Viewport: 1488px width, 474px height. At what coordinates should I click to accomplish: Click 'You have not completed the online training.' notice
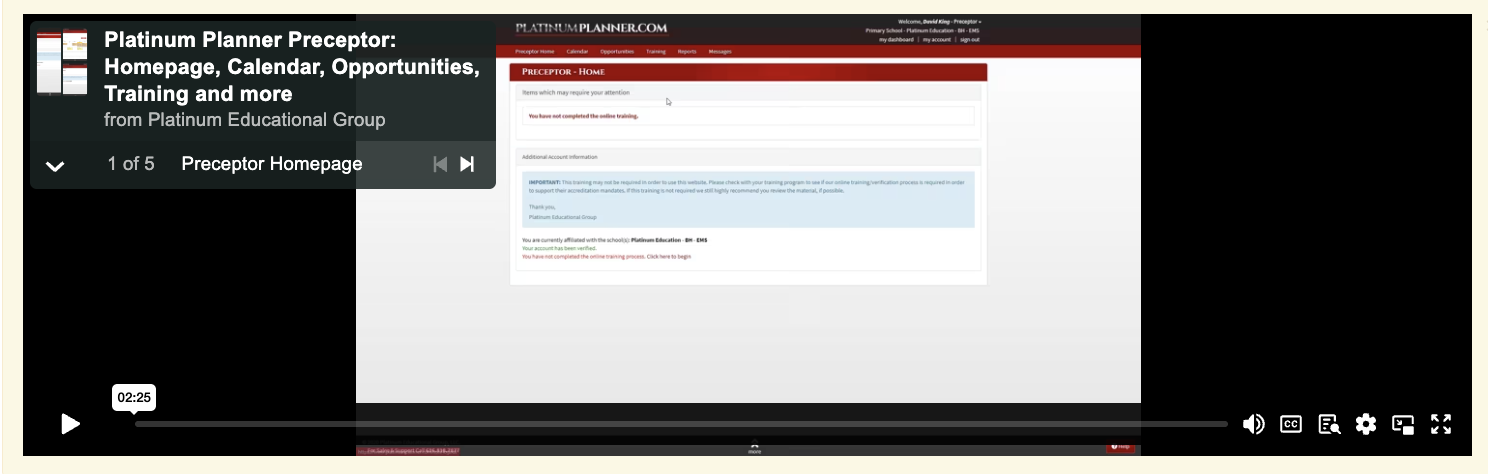(x=583, y=116)
